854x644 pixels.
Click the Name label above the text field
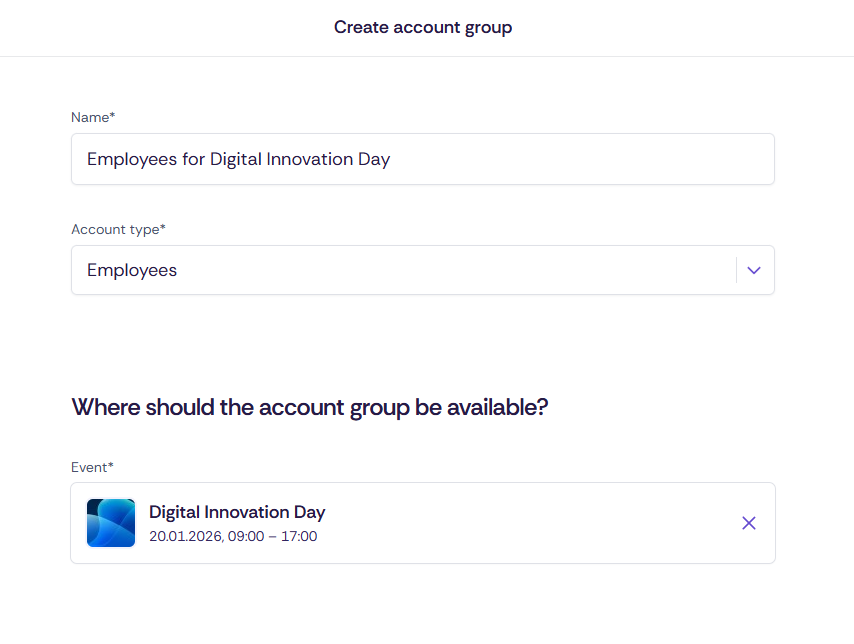(92, 117)
